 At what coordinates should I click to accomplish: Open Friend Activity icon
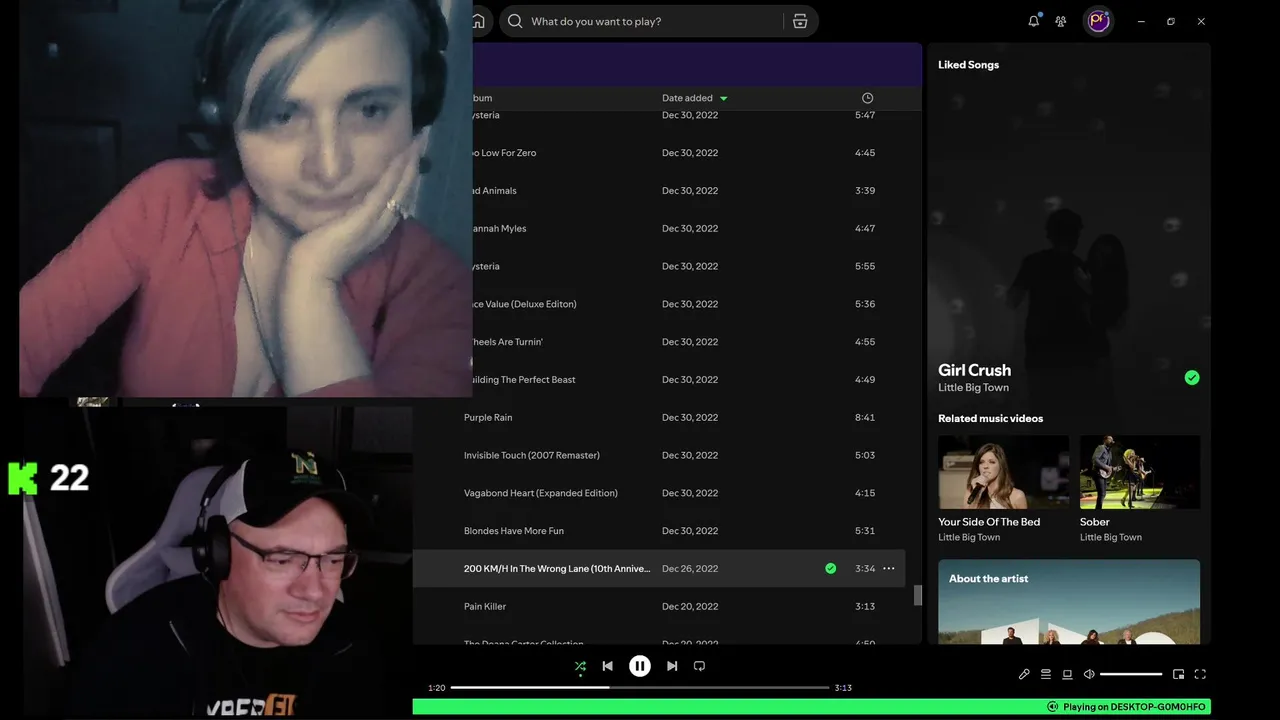pos(1061,21)
